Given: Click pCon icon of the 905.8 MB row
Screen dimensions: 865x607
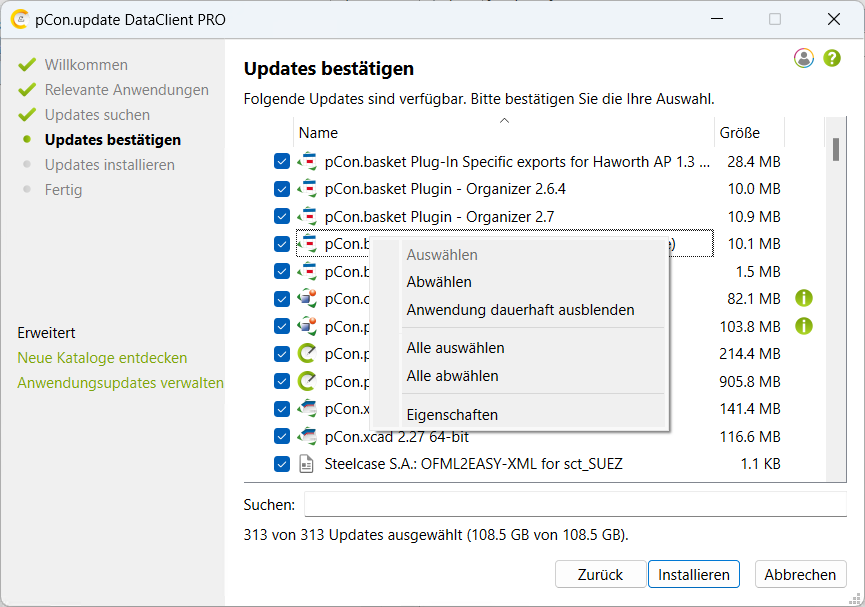Looking at the screenshot, I should pos(307,381).
